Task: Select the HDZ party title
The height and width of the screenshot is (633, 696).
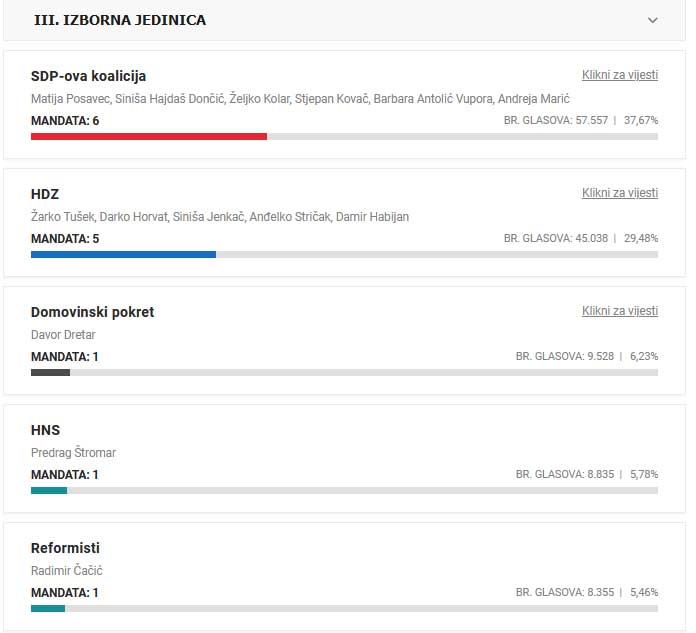Action: click(45, 194)
